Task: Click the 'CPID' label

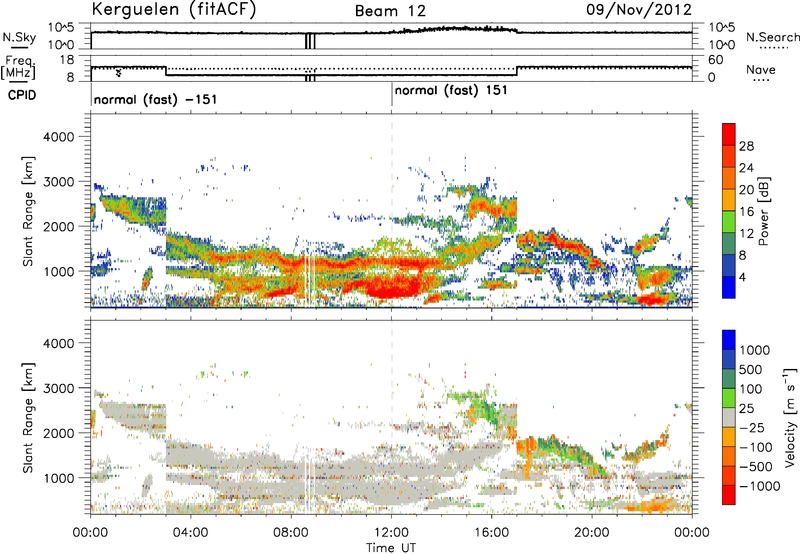Action: click(22, 95)
